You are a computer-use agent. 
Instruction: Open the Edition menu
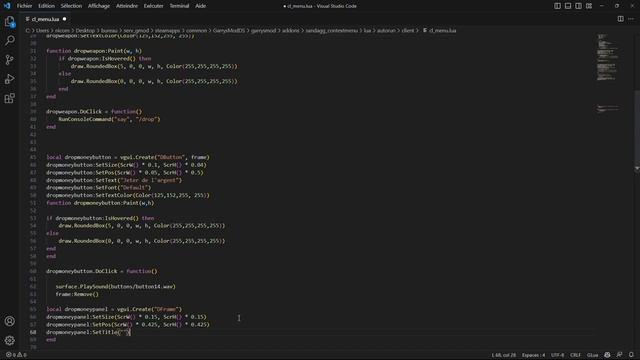(46, 6)
